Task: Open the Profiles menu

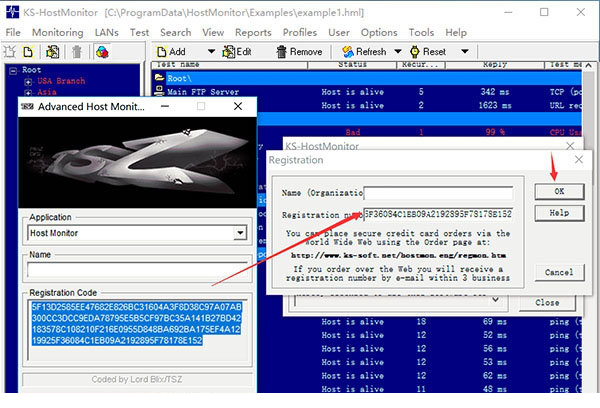Action: [300, 33]
